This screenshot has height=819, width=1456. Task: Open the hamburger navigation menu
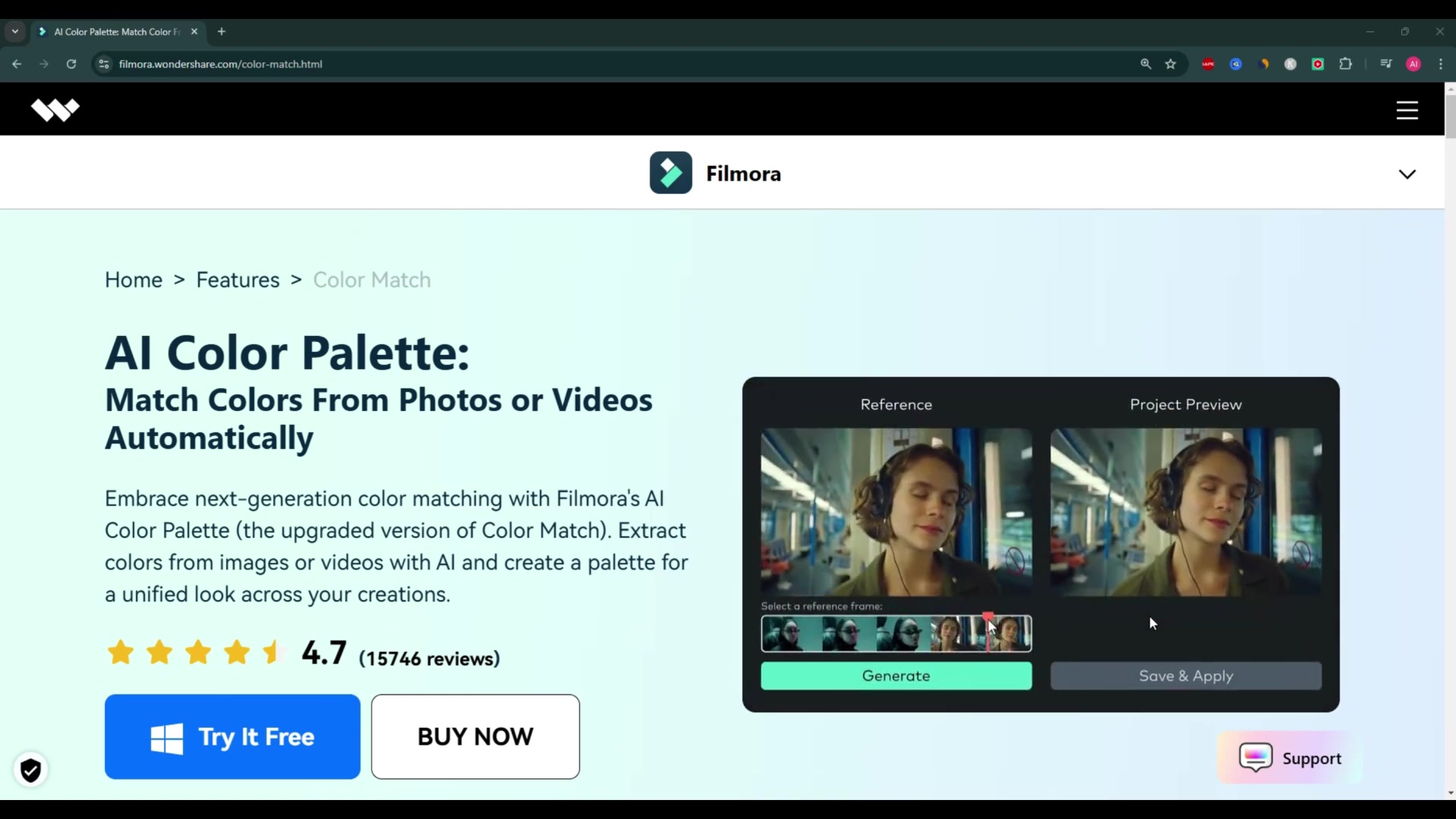pyautogui.click(x=1407, y=110)
